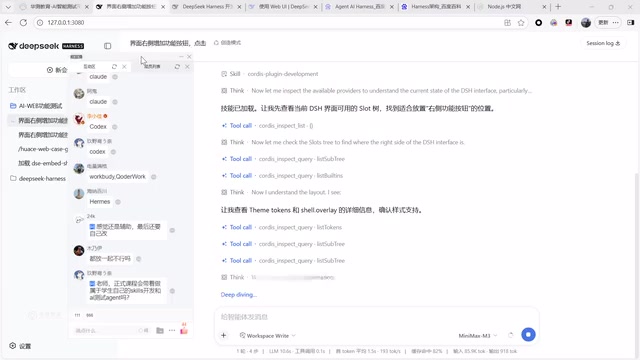Stop generation with the blue round button
The height and width of the screenshot is (360, 640).
tap(528, 335)
